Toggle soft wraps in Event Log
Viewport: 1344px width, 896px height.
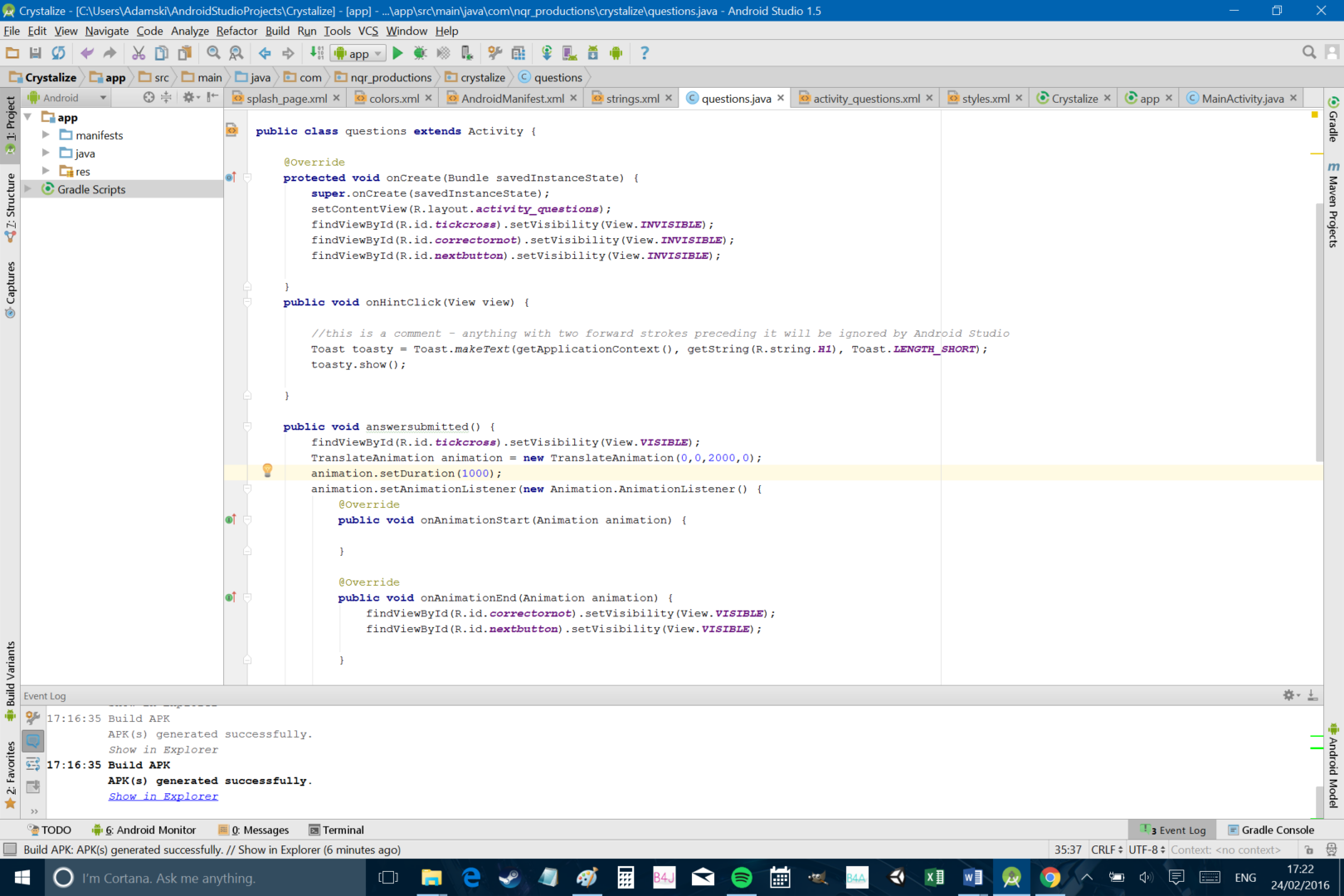tap(33, 764)
